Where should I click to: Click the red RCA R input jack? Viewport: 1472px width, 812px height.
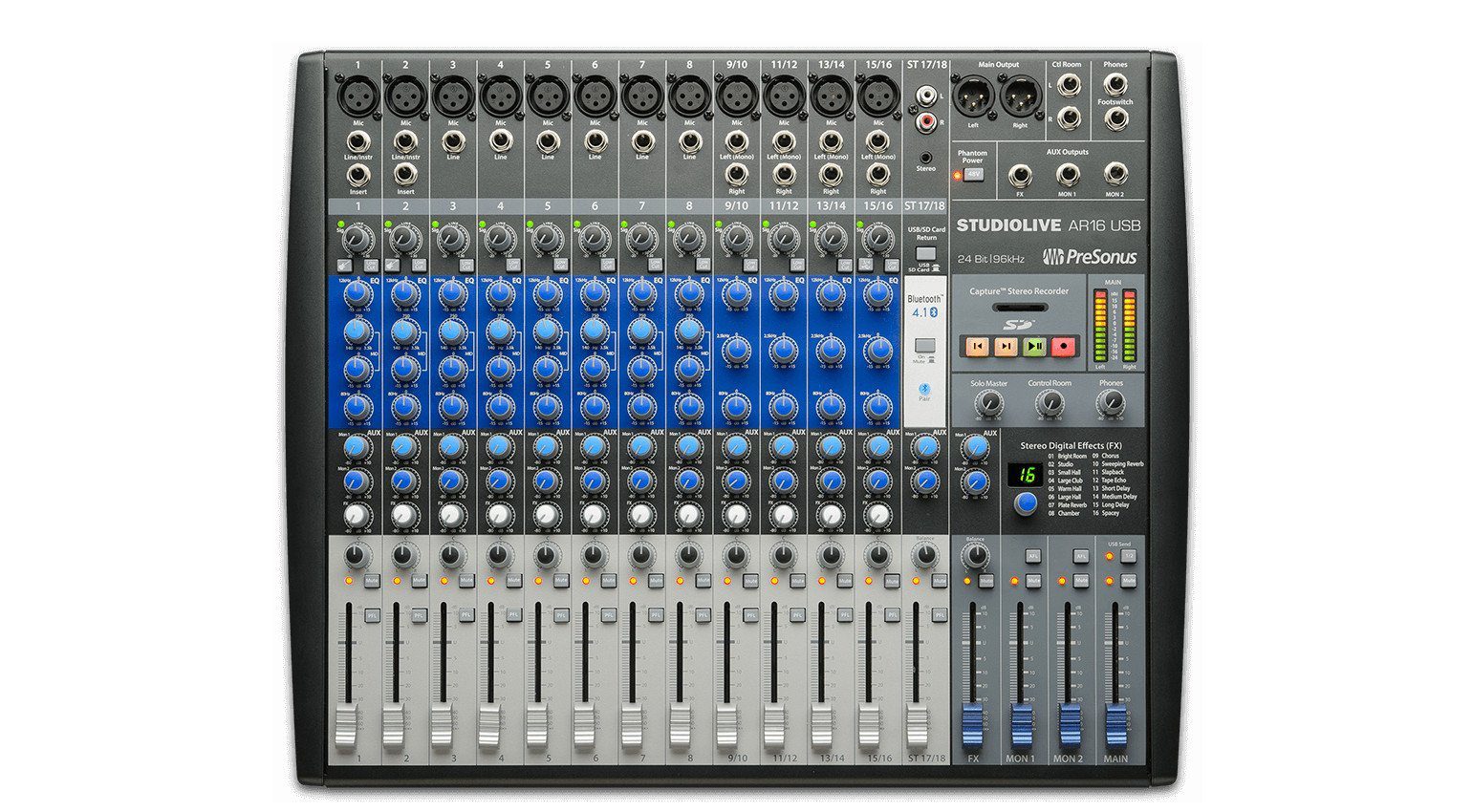coord(926,121)
